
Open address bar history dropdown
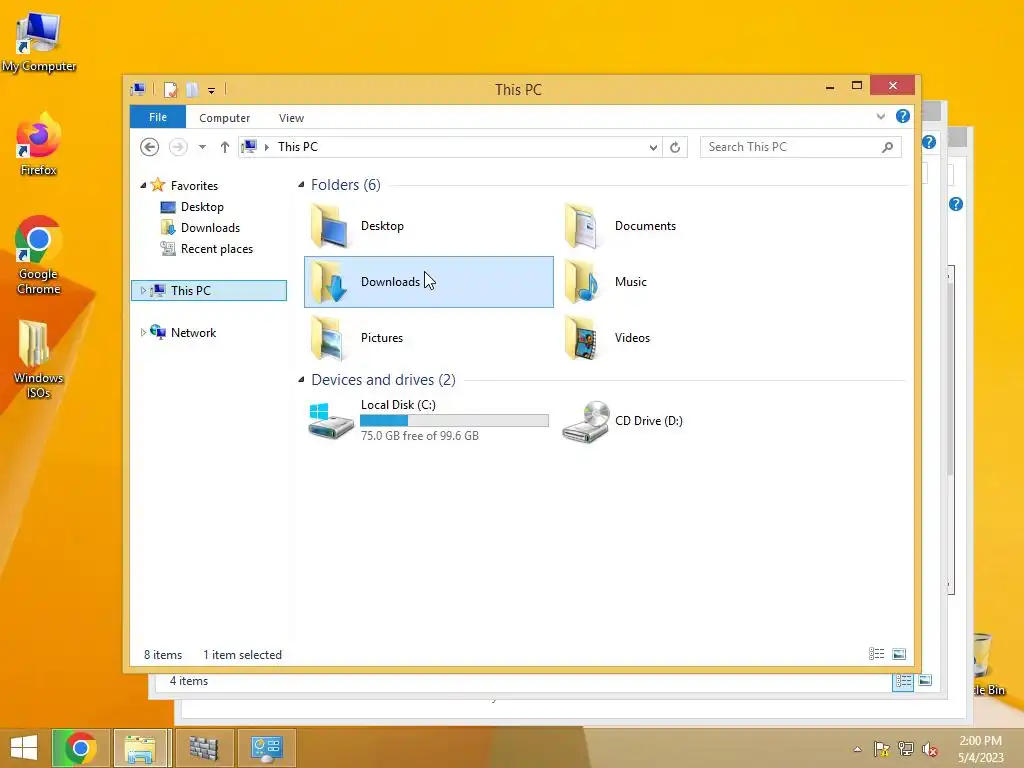point(653,147)
